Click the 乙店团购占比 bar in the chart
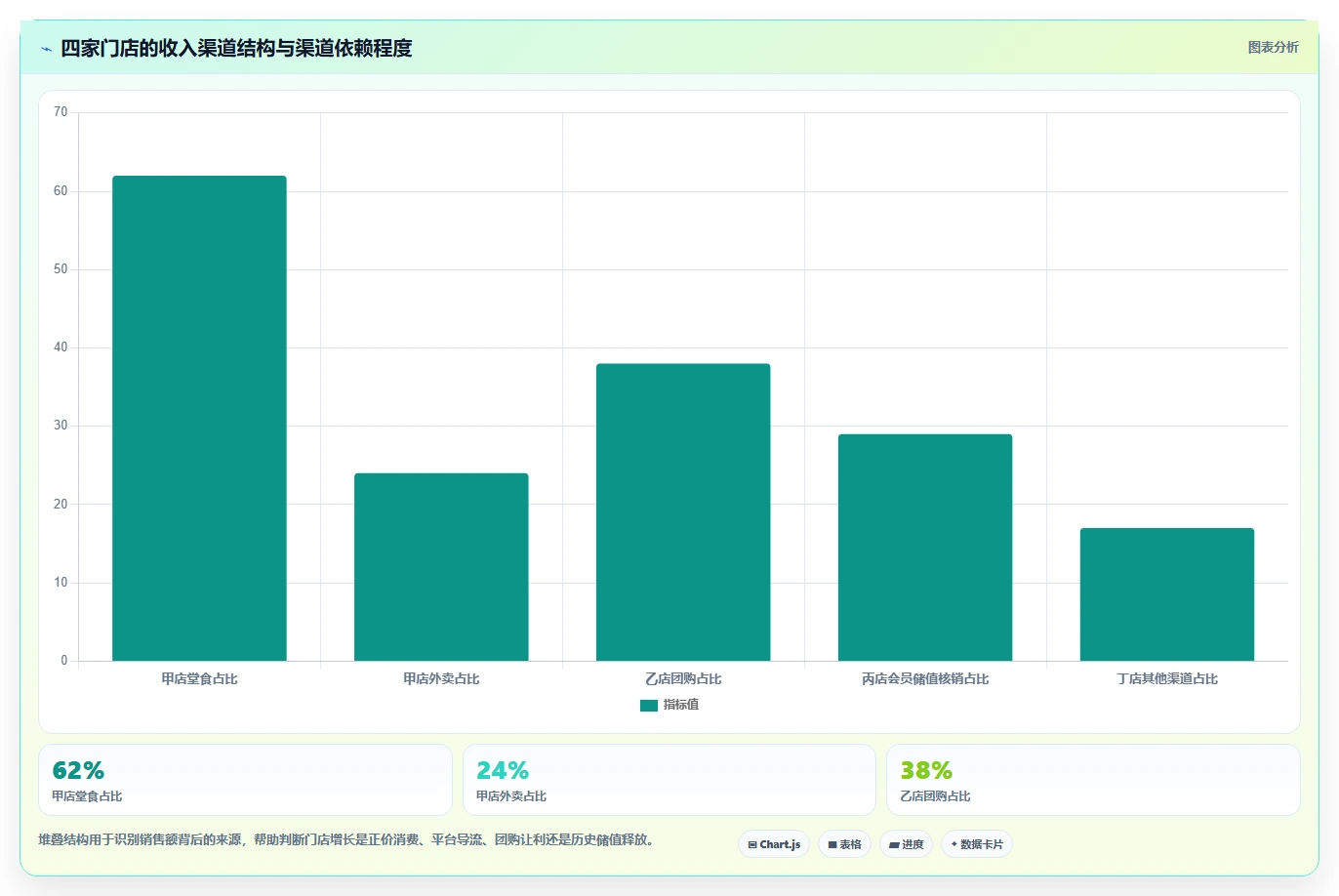Viewport: 1339px width, 896px height. [683, 512]
